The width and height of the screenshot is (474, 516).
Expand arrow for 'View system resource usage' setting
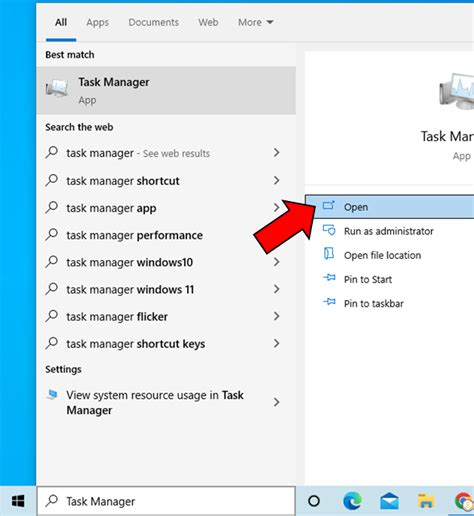[x=276, y=402]
